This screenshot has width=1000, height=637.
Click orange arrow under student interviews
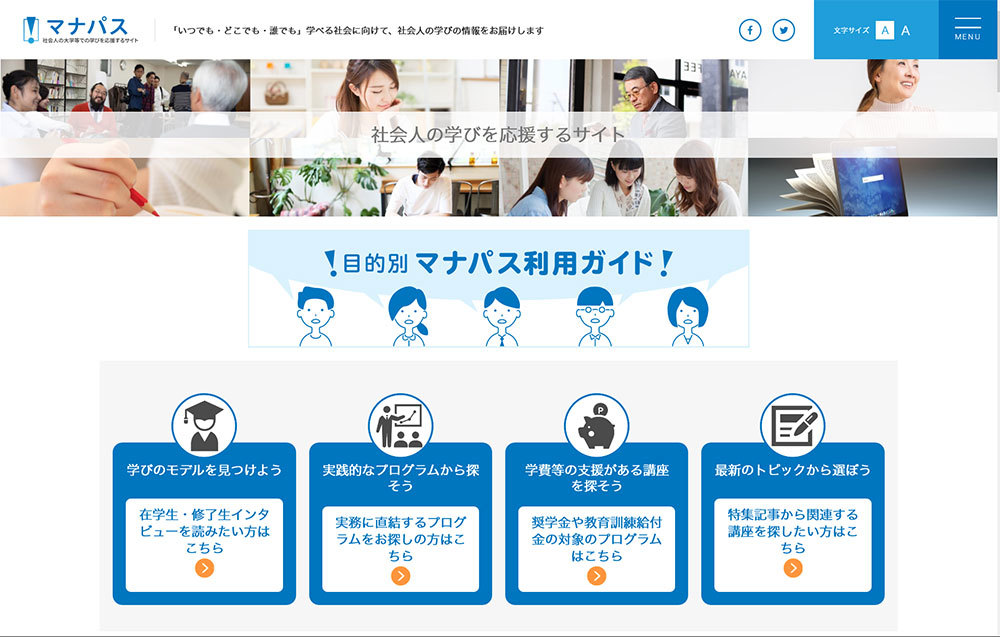[204, 568]
